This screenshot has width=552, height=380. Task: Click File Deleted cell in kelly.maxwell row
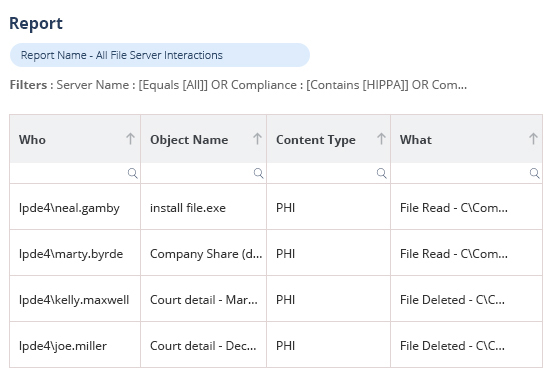point(466,299)
